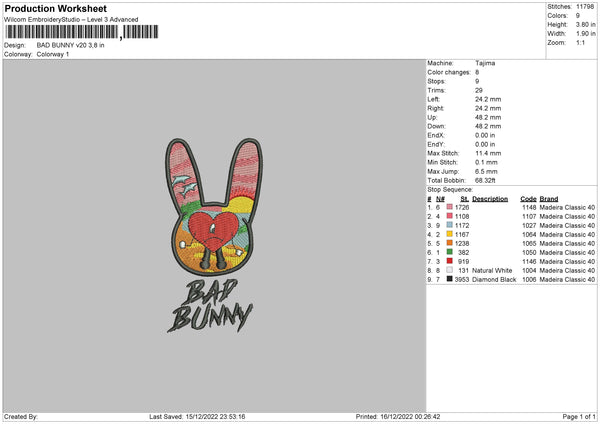
Task: Click stitch count 919 in stop row 7
Action: coord(463,262)
